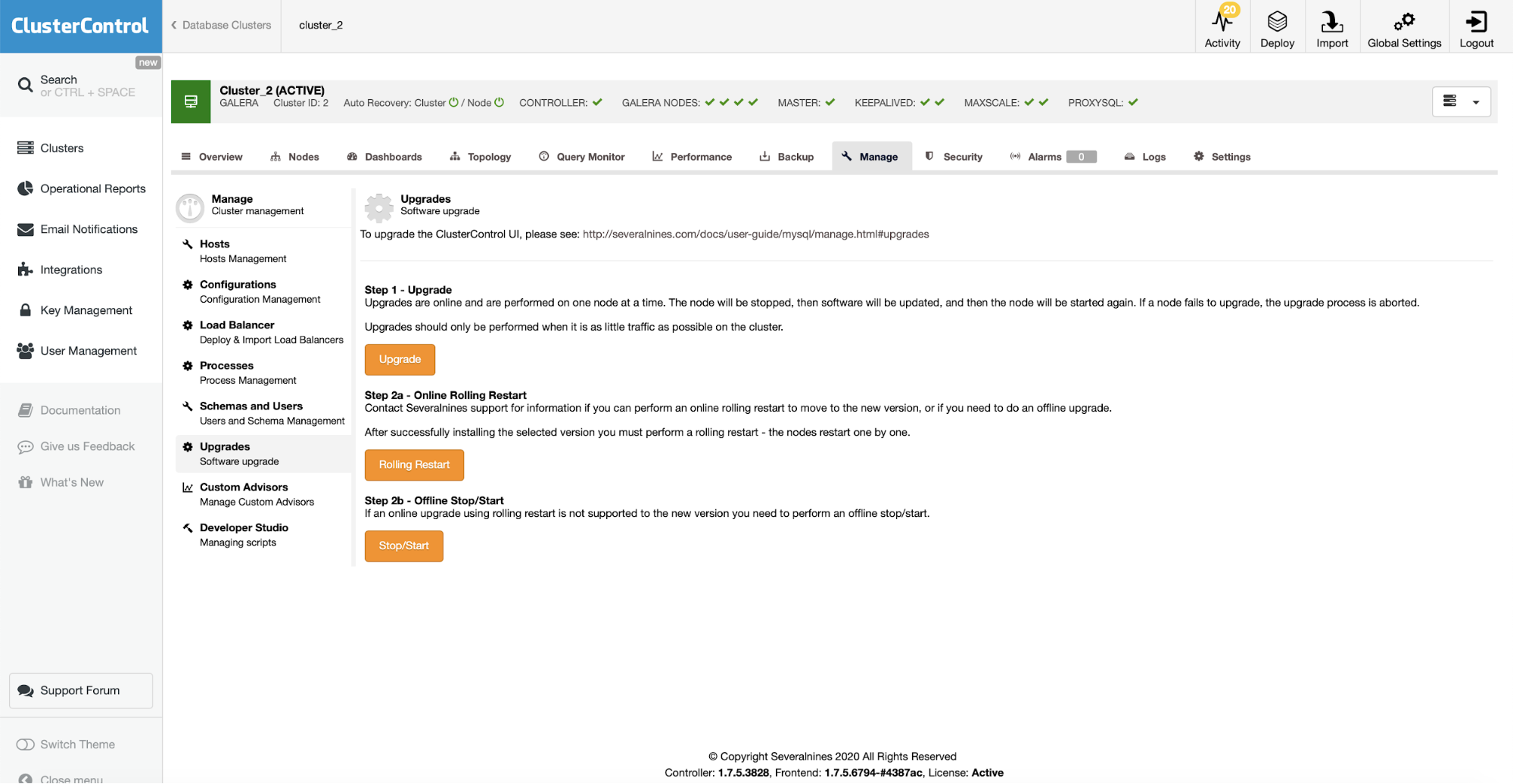The image size is (1513, 784).
Task: Select Processes management section
Action: coord(263,373)
